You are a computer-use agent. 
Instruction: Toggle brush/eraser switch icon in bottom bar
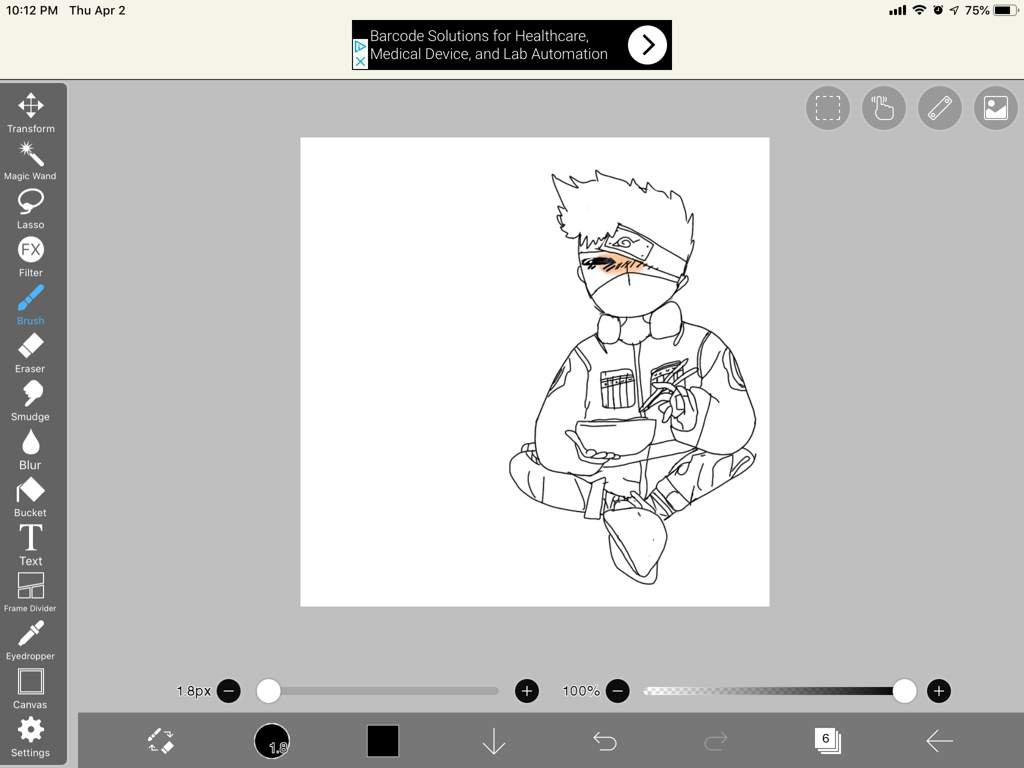[x=161, y=741]
